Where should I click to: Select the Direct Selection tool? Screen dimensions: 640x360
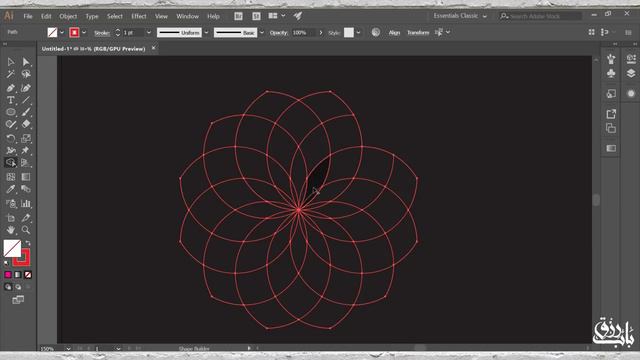26,62
